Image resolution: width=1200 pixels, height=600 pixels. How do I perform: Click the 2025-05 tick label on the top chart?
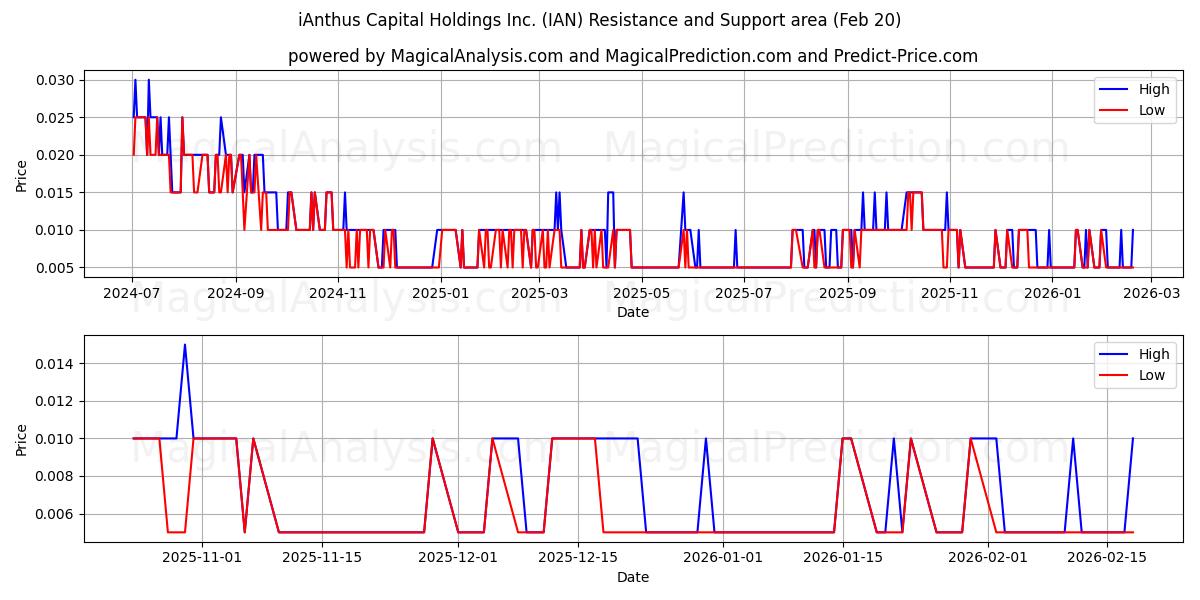point(642,293)
